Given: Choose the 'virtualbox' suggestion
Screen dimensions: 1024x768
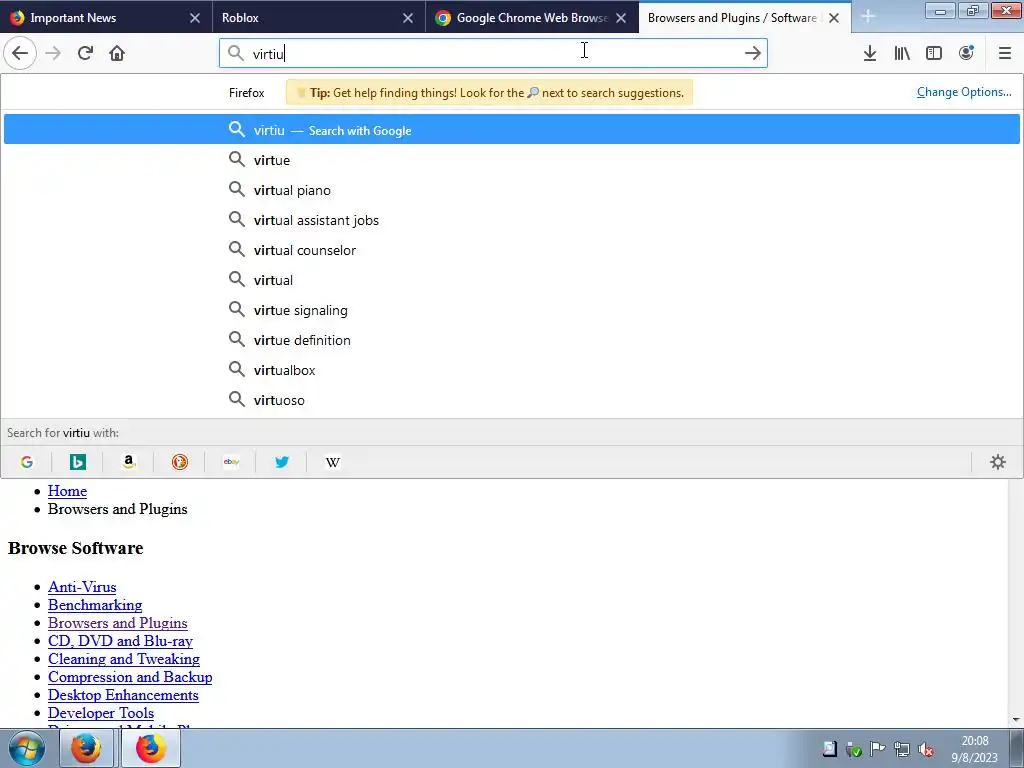Looking at the screenshot, I should point(511,370).
